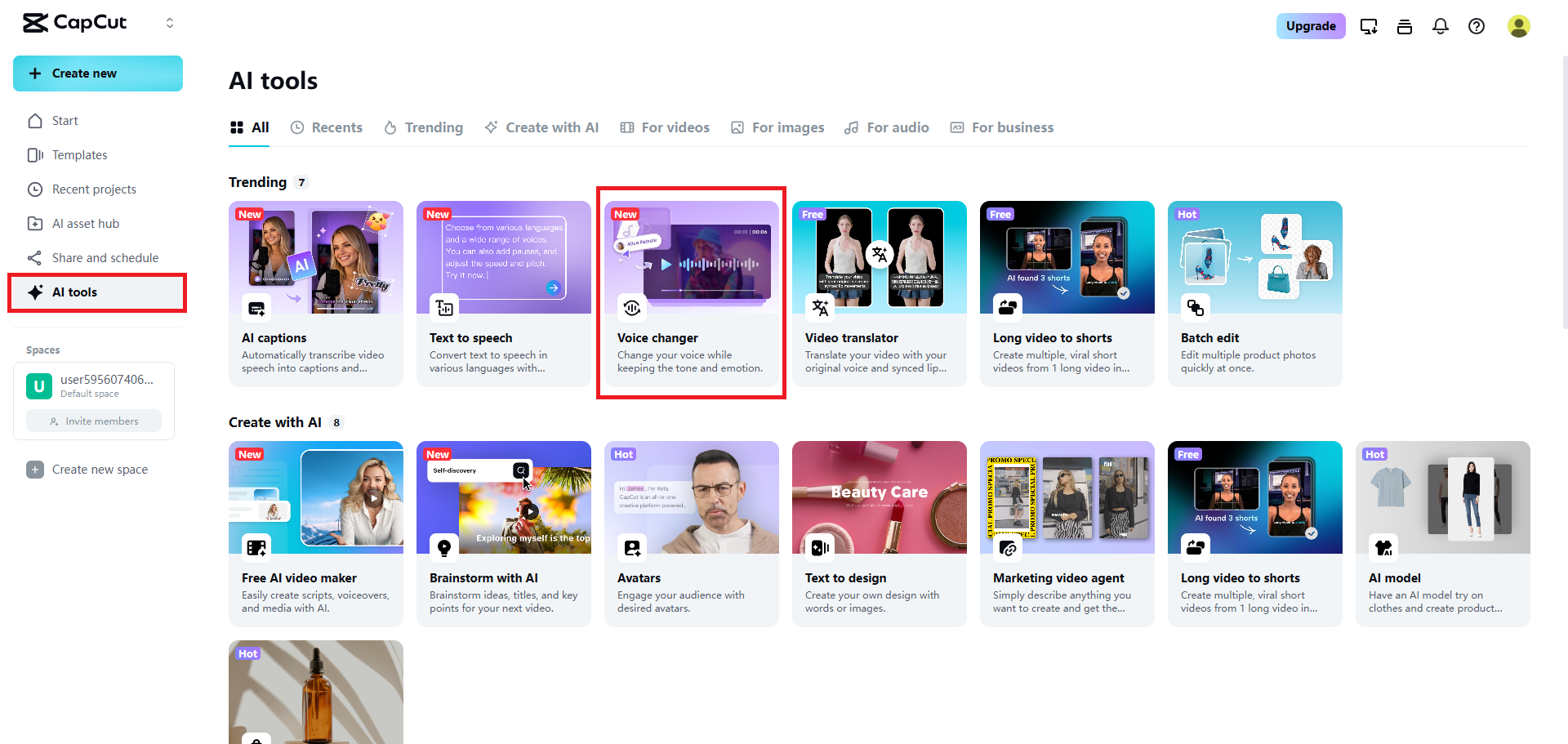The image size is (1568, 744).
Task: Expand the workspace switcher chevron beside CapCut
Action: [170, 23]
